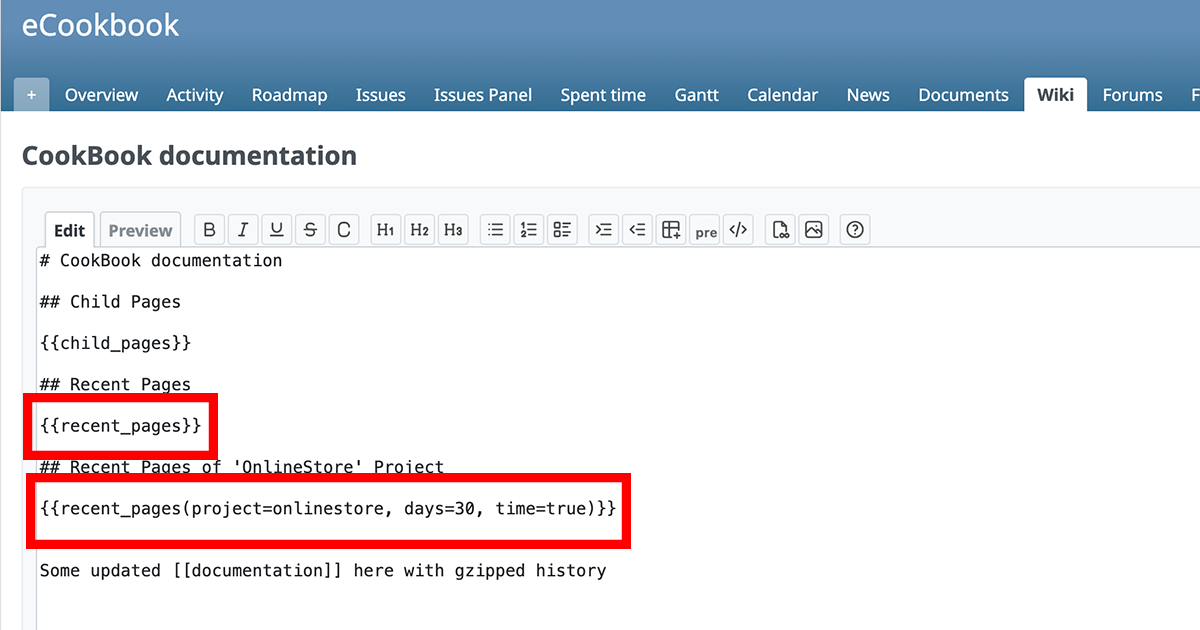Apply Heading 2 formatting
Image resolution: width=1200 pixels, height=630 pixels.
tap(419, 229)
